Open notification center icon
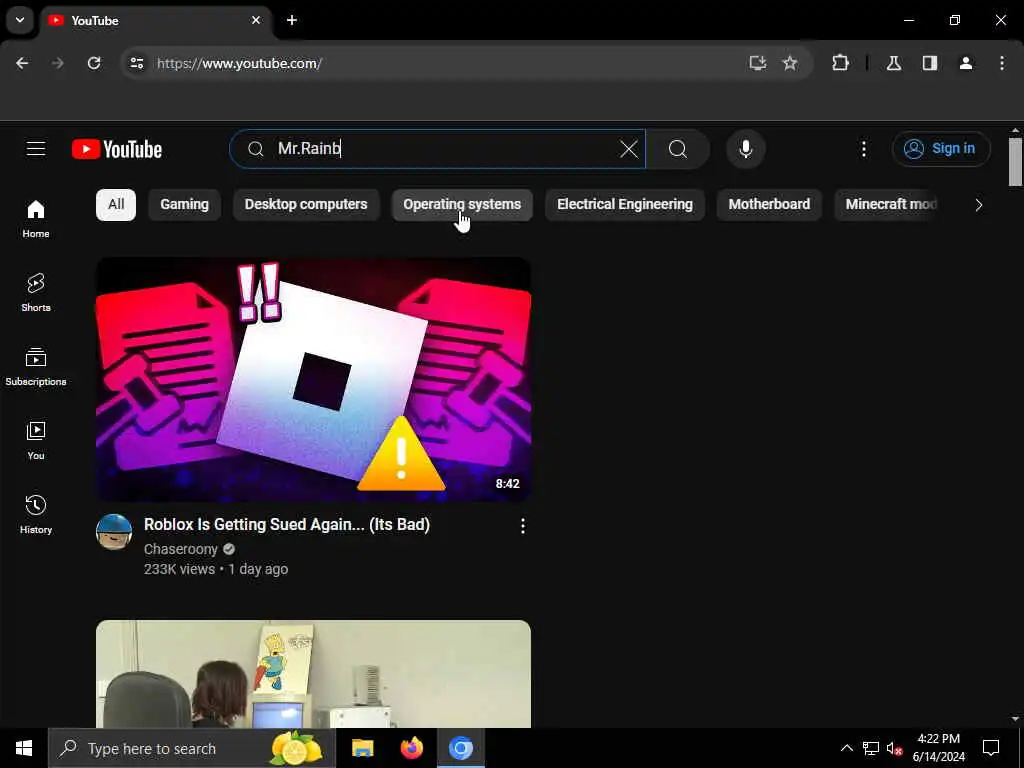 click(x=991, y=748)
